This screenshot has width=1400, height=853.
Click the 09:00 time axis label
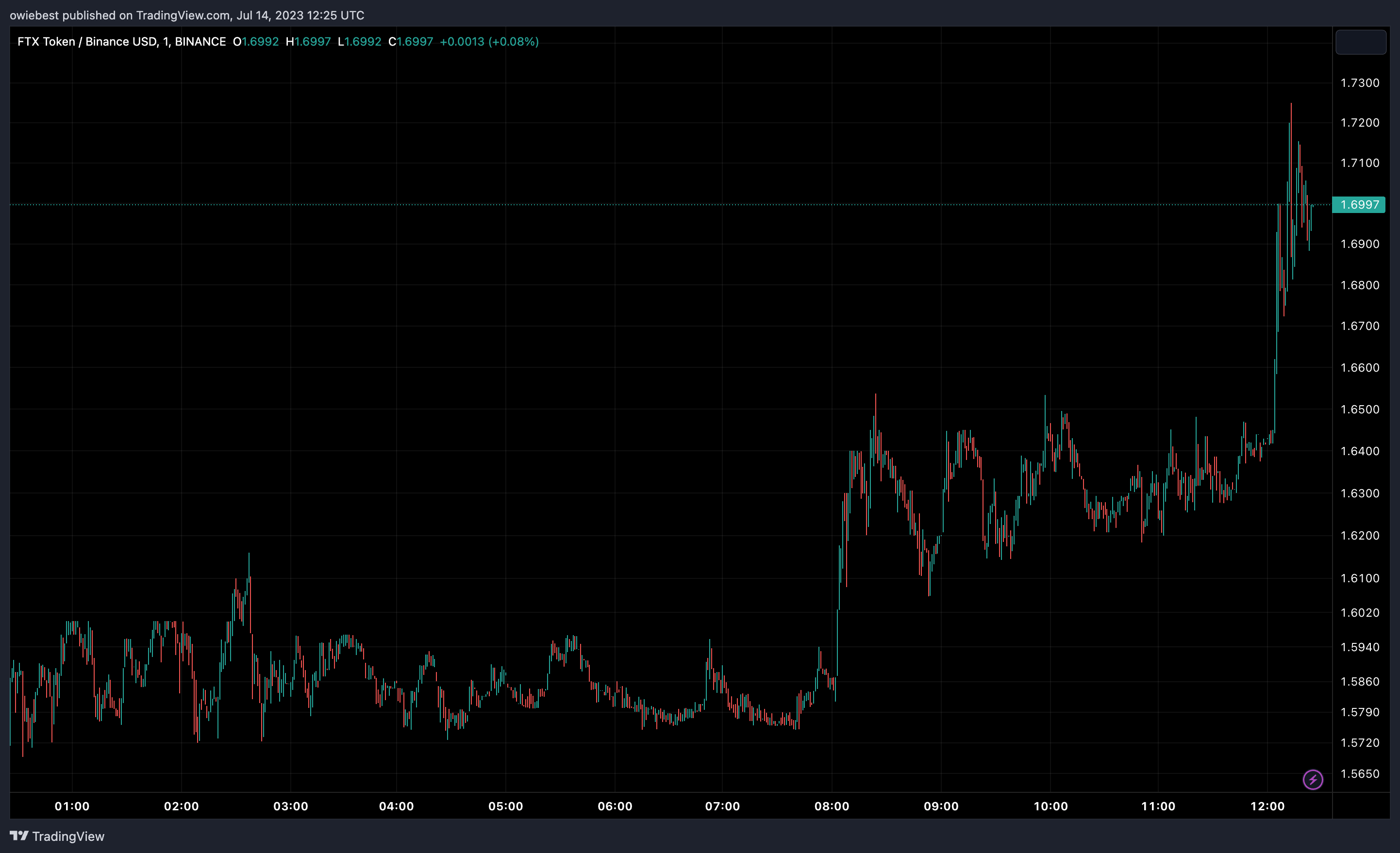pyautogui.click(x=941, y=806)
